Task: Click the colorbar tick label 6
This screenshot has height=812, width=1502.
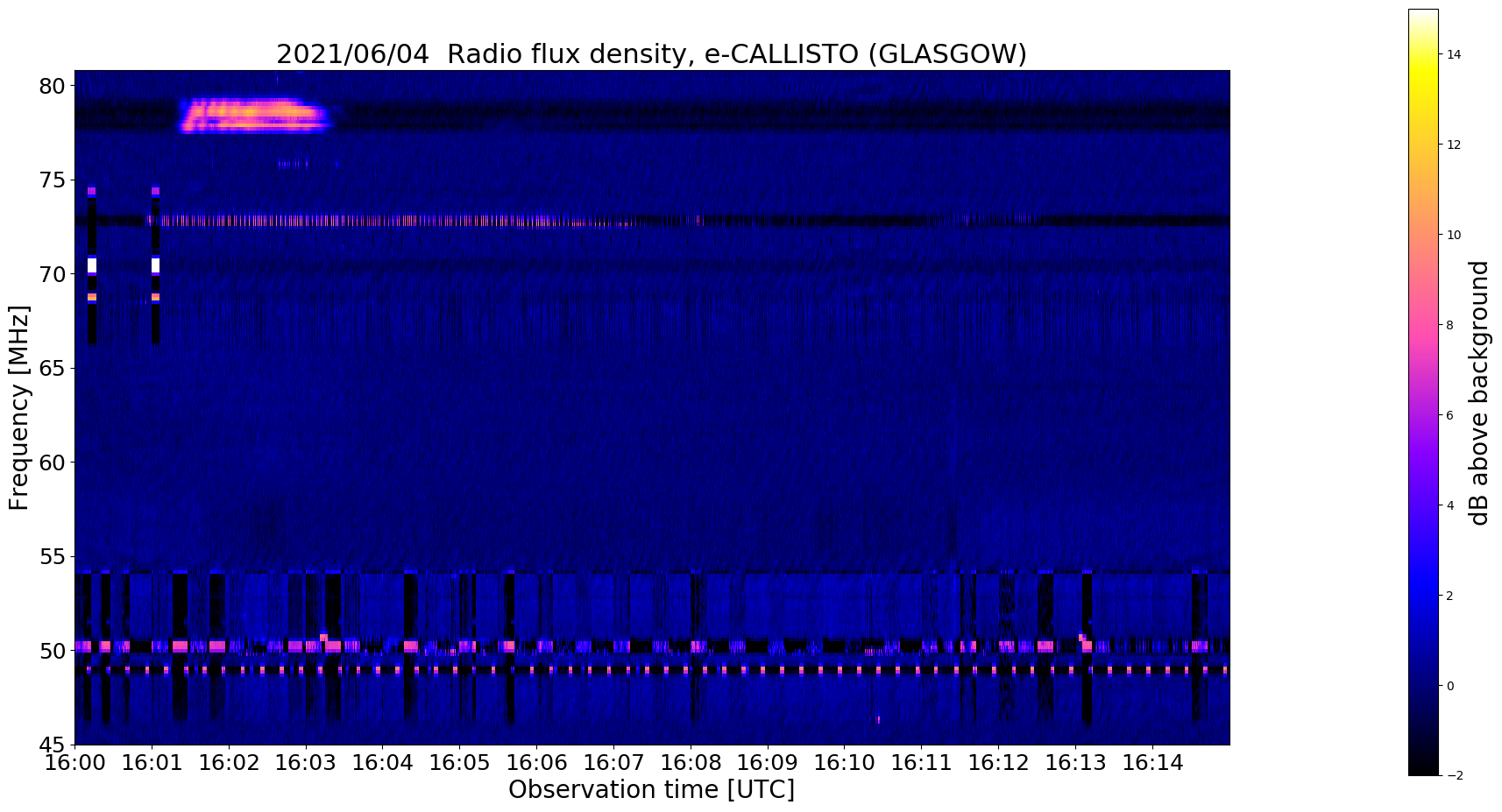Action: (x=1450, y=415)
